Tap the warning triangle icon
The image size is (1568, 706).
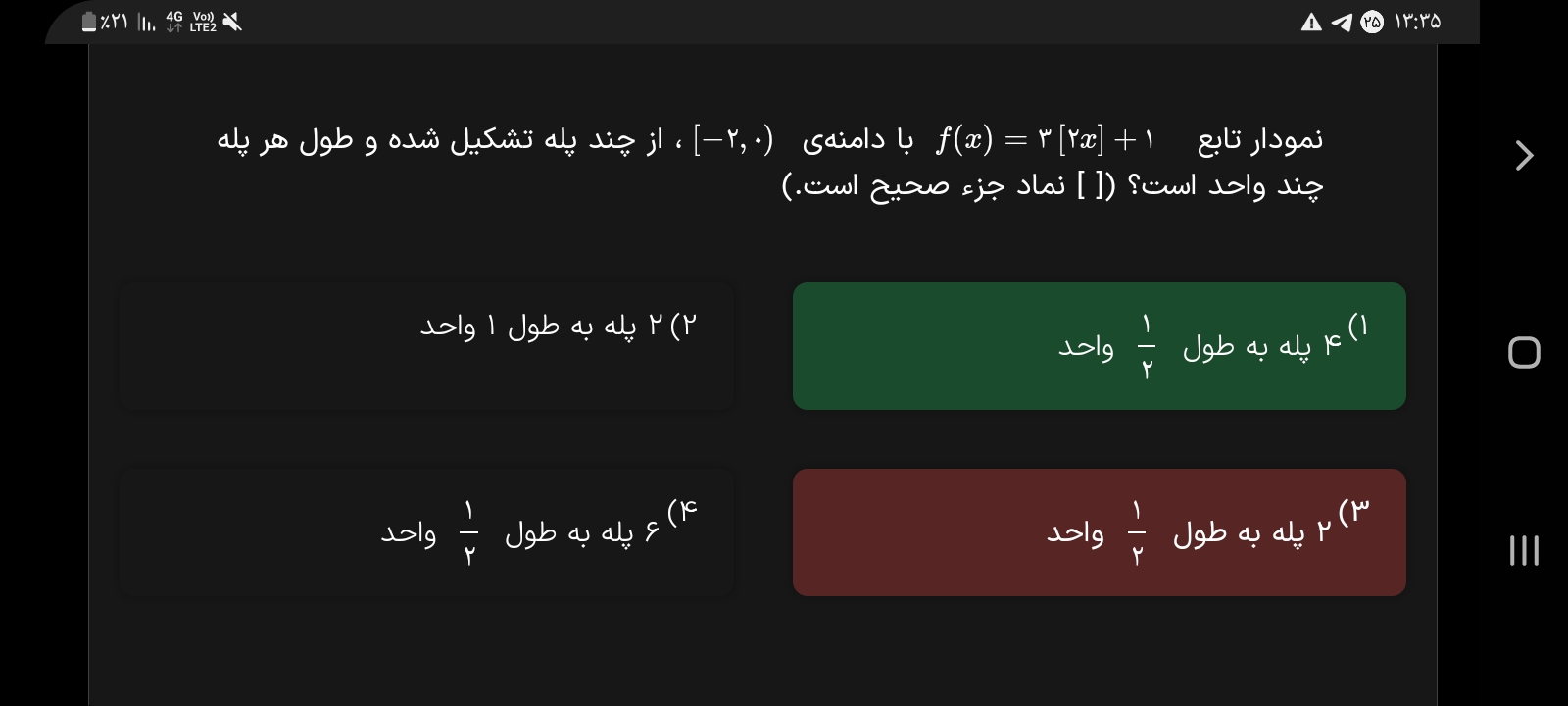pyautogui.click(x=1311, y=22)
